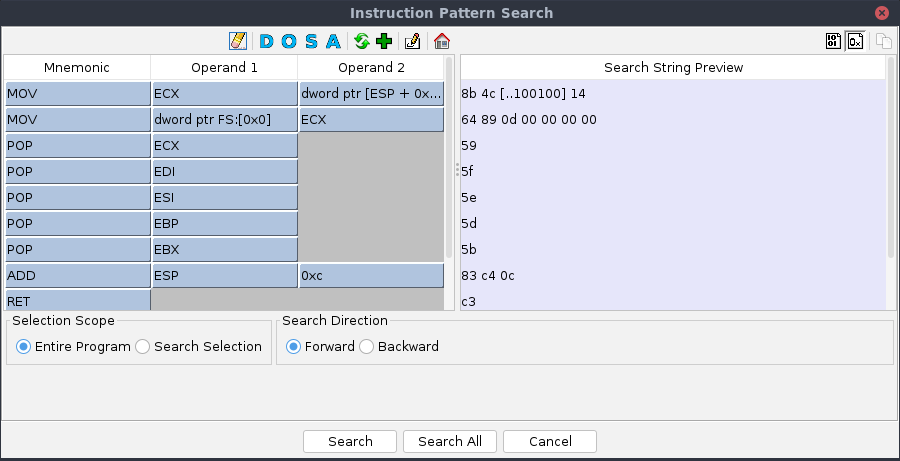
Task: Click the RET mnemonic cell
Action: [x=77, y=300]
